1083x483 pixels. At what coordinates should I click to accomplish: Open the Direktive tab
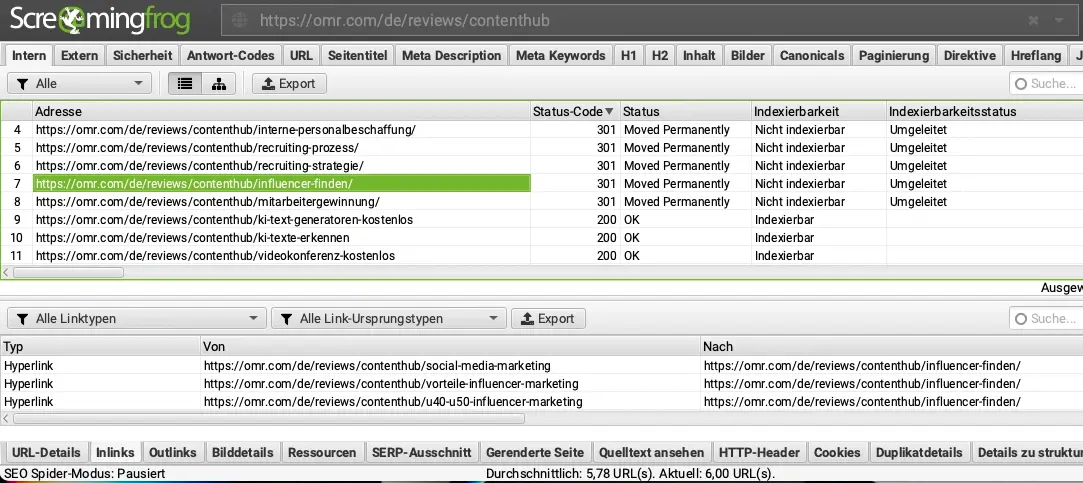pos(970,55)
